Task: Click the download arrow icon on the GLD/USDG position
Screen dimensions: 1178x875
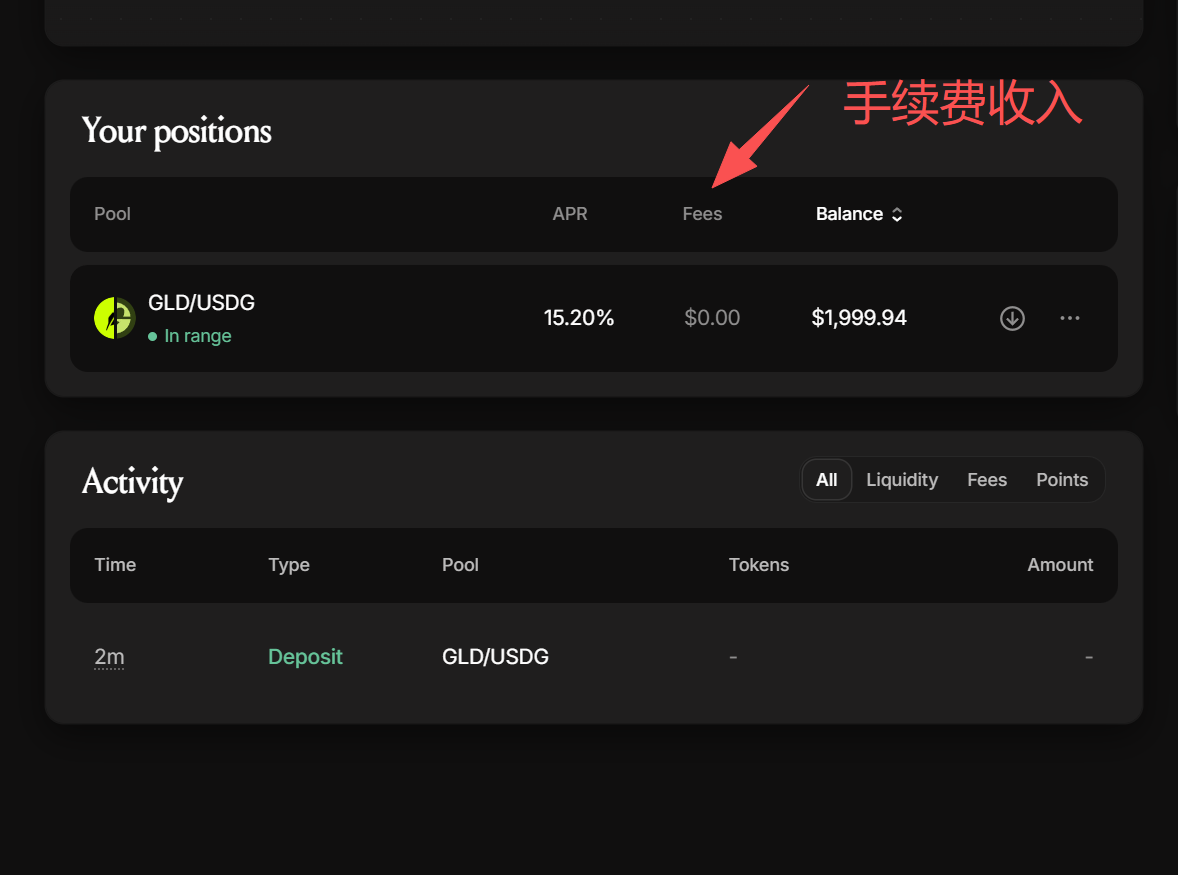Action: tap(1012, 318)
